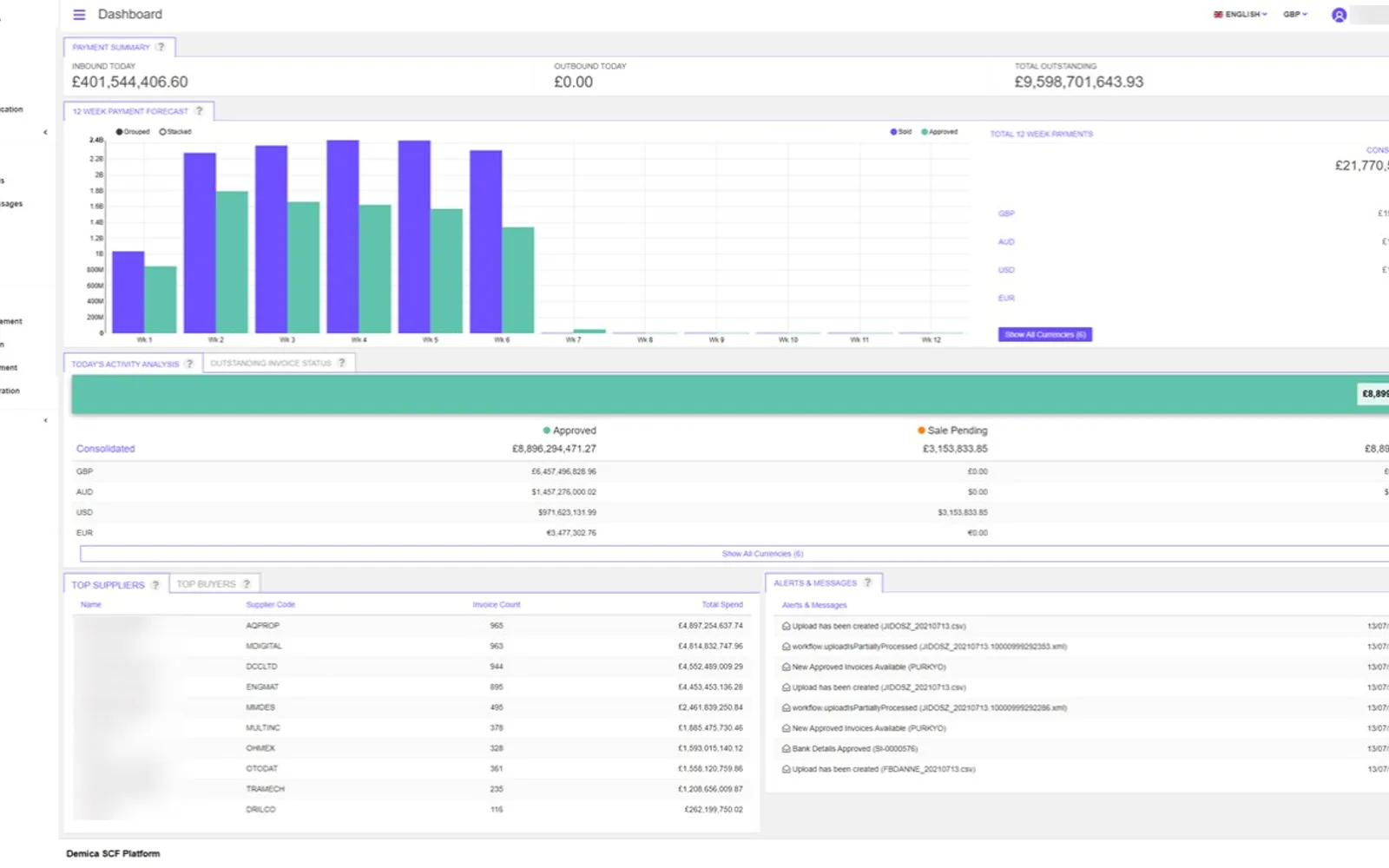Open the Bank Details Approved alert message
This screenshot has height=868, width=1389.
click(855, 748)
